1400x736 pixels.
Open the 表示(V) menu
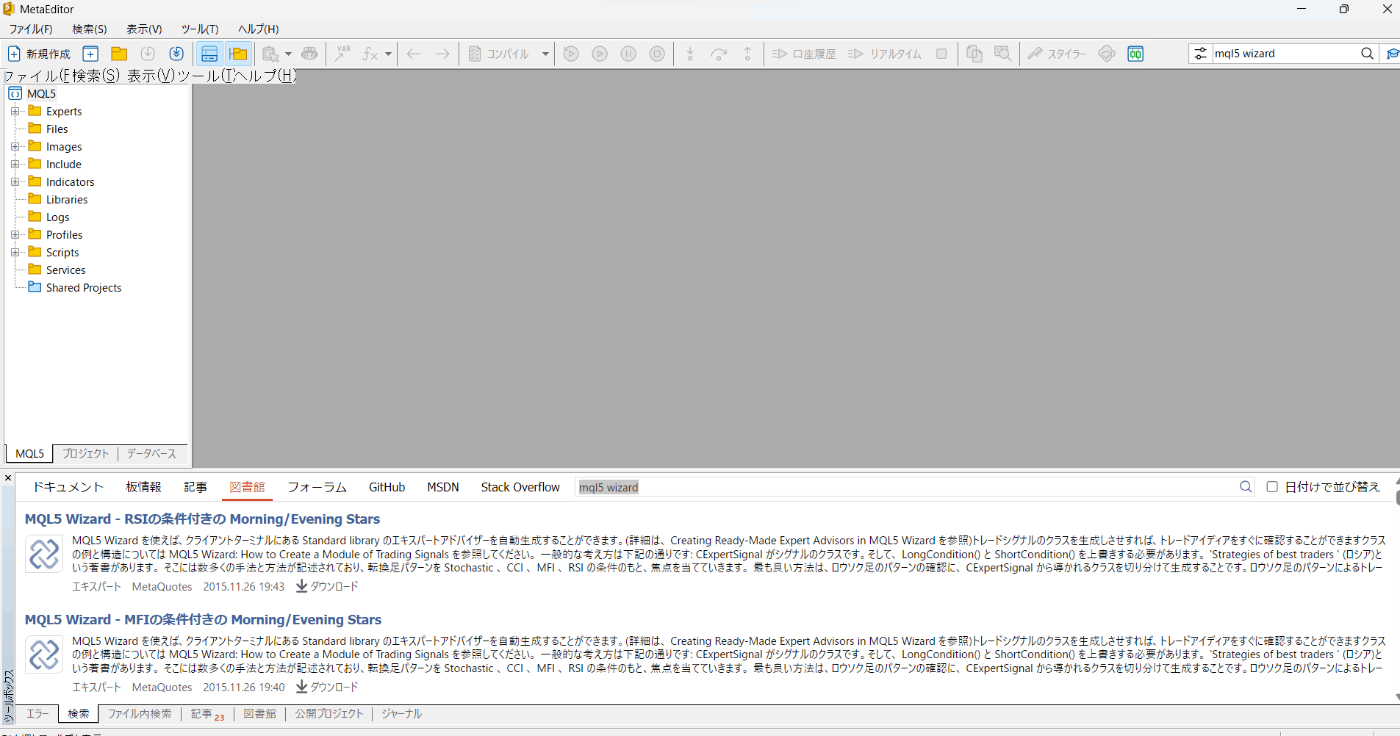coord(145,29)
